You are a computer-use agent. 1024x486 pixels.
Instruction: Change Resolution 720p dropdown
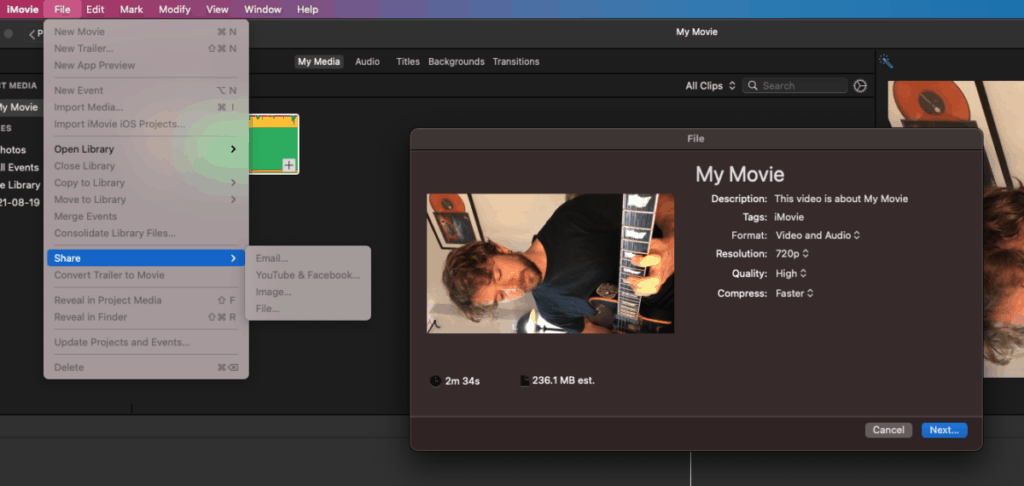792,253
